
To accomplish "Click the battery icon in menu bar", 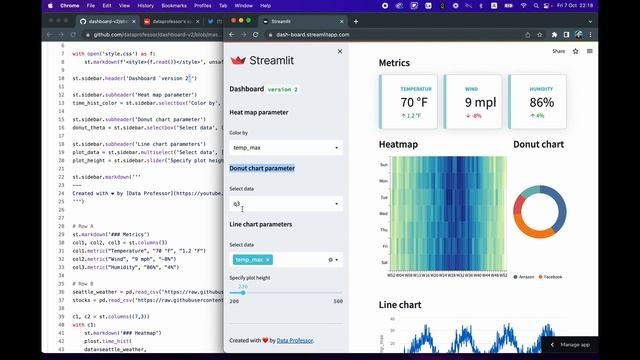I will [509, 6].
